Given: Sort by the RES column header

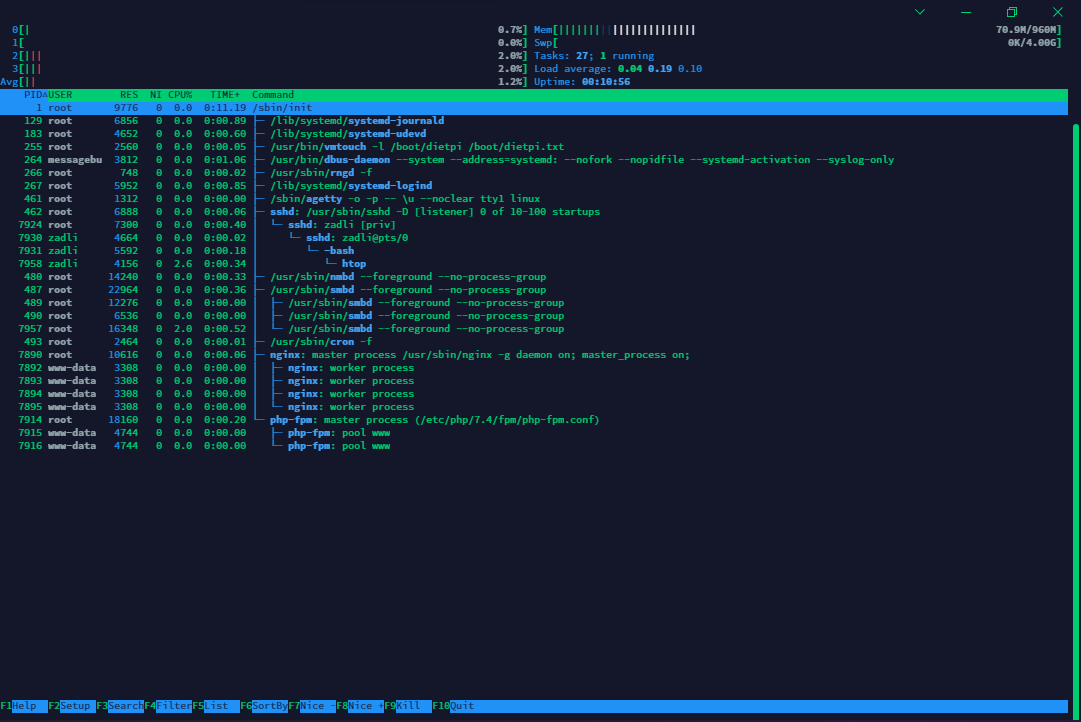Looking at the screenshot, I should [x=129, y=94].
